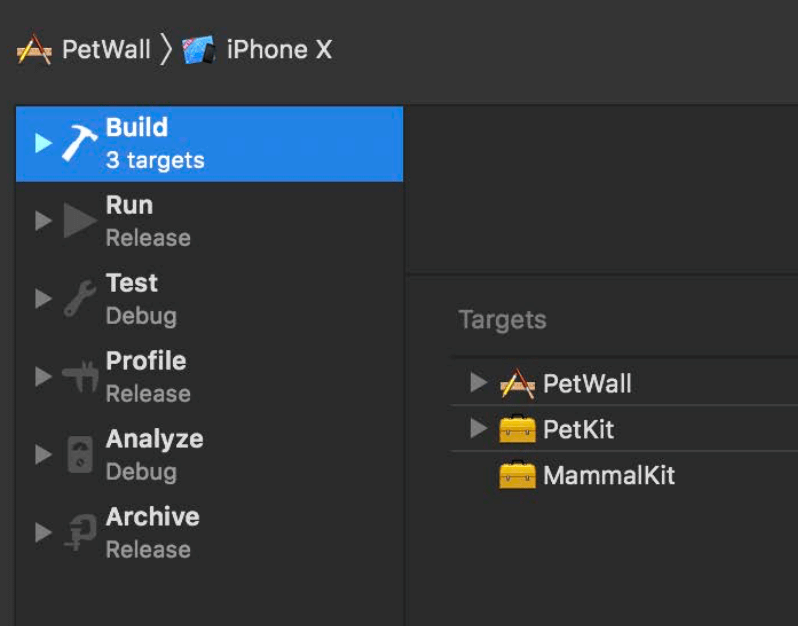Expand the Build action disclosure triangle

pos(42,143)
